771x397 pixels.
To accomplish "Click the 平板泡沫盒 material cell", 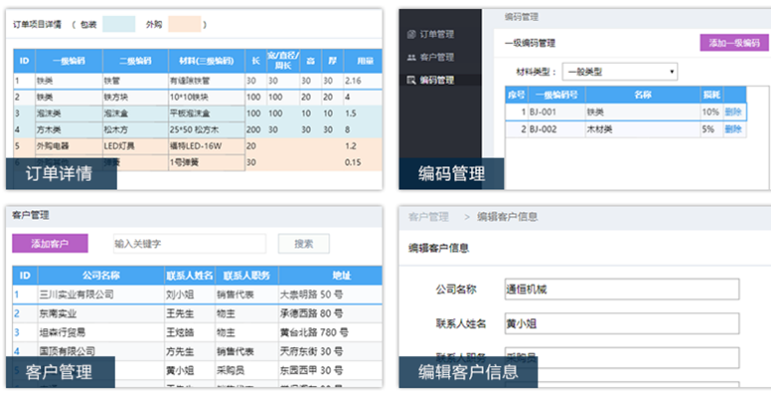I will coord(207,114).
